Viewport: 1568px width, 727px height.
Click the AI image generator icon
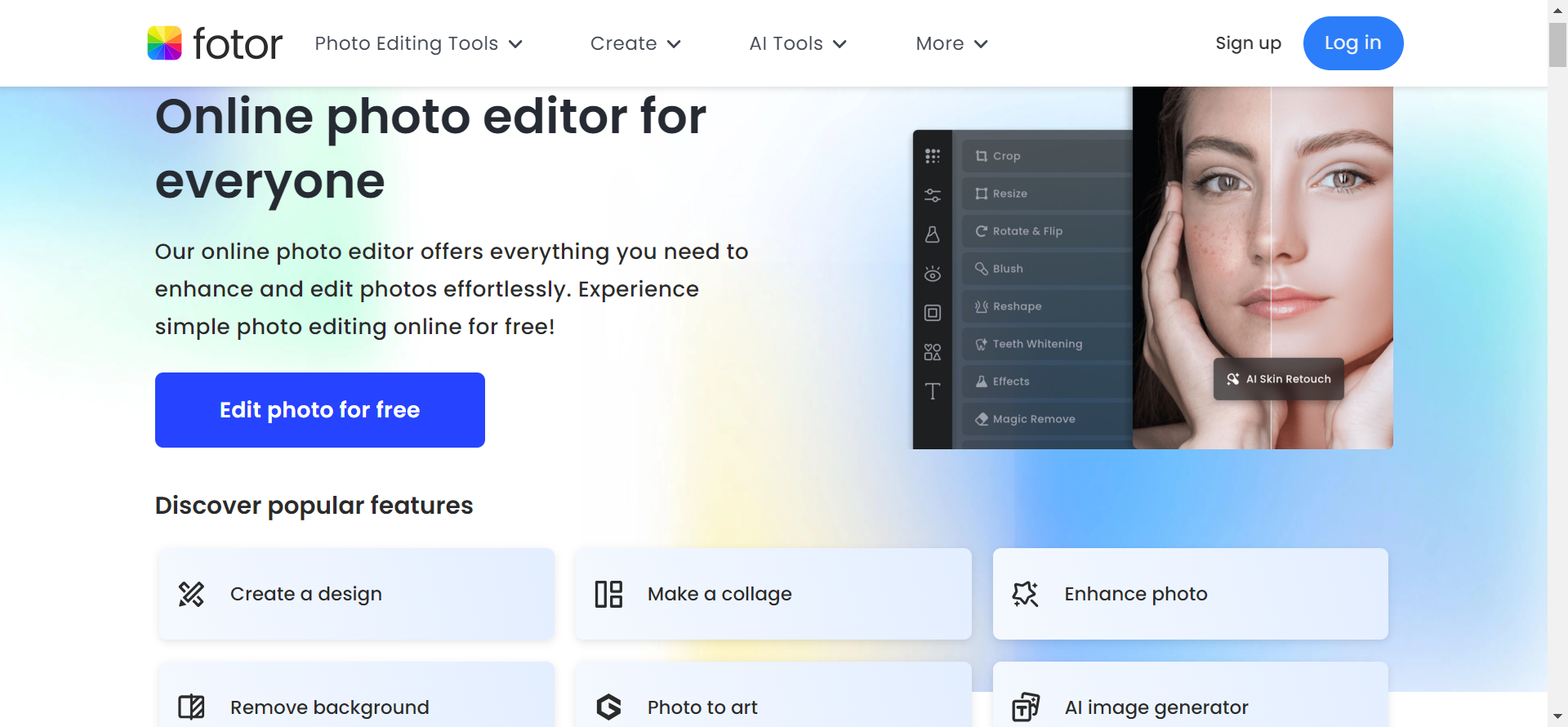coord(1026,707)
